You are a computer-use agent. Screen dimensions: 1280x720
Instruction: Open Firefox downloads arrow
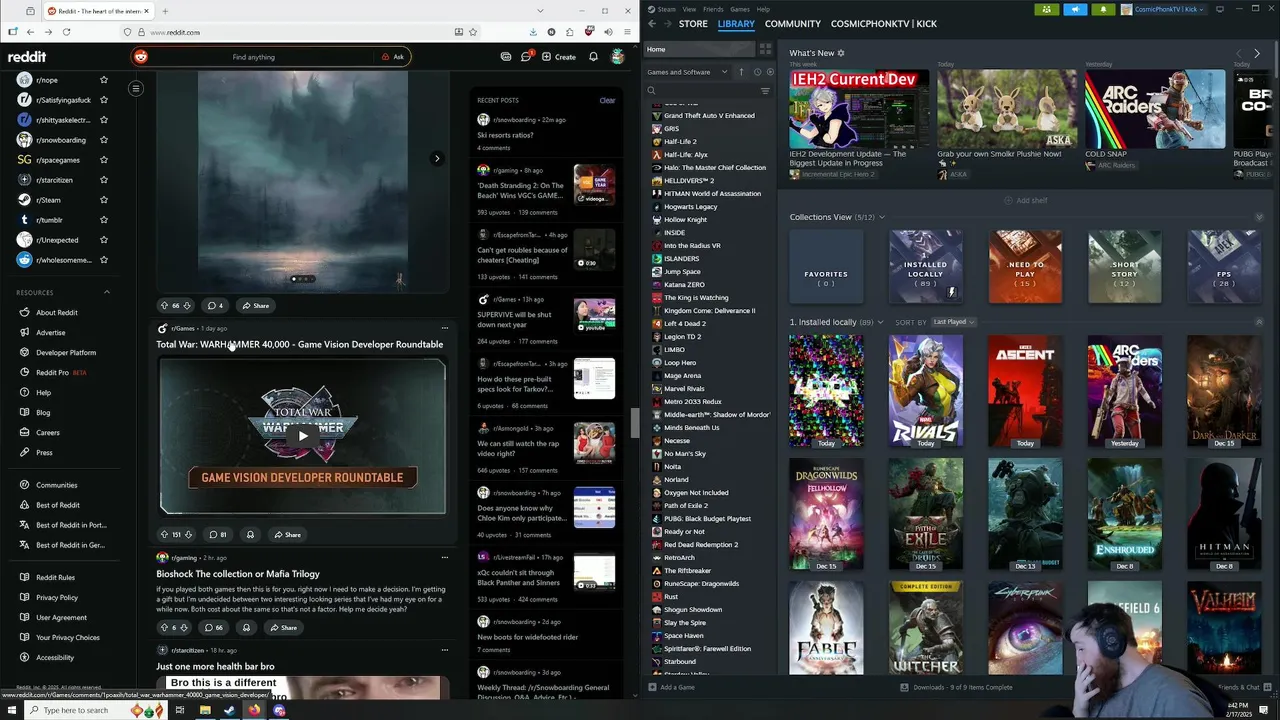(532, 32)
